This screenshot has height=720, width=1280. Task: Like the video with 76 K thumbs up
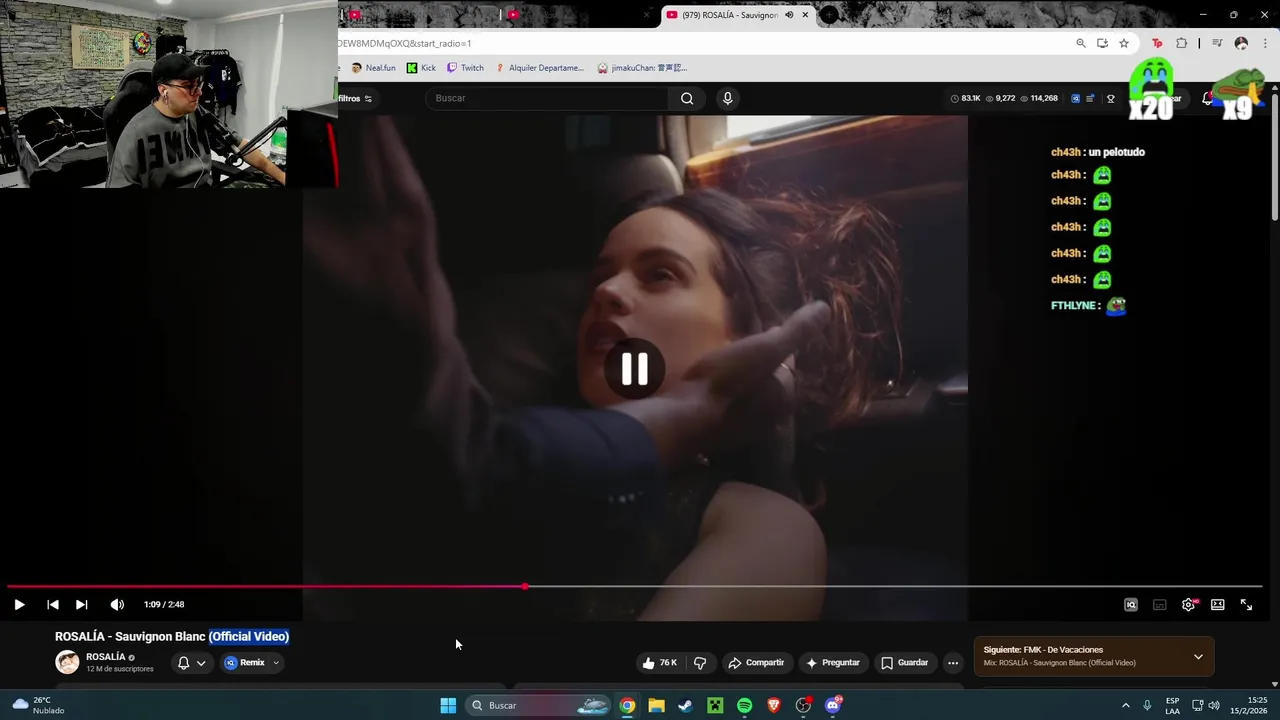tap(660, 662)
